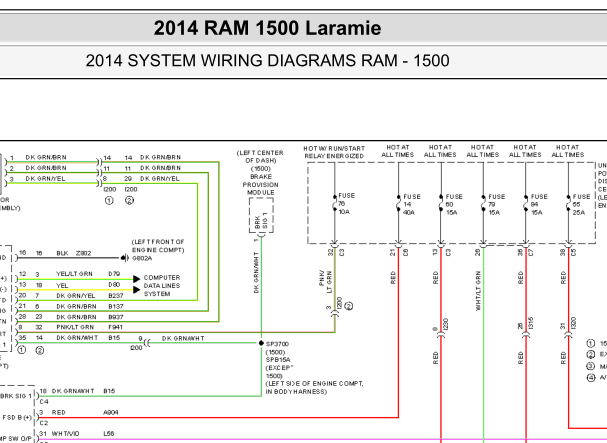The width and height of the screenshot is (607, 443).
Task: Click circuit code 'D79'
Action: [114, 274]
